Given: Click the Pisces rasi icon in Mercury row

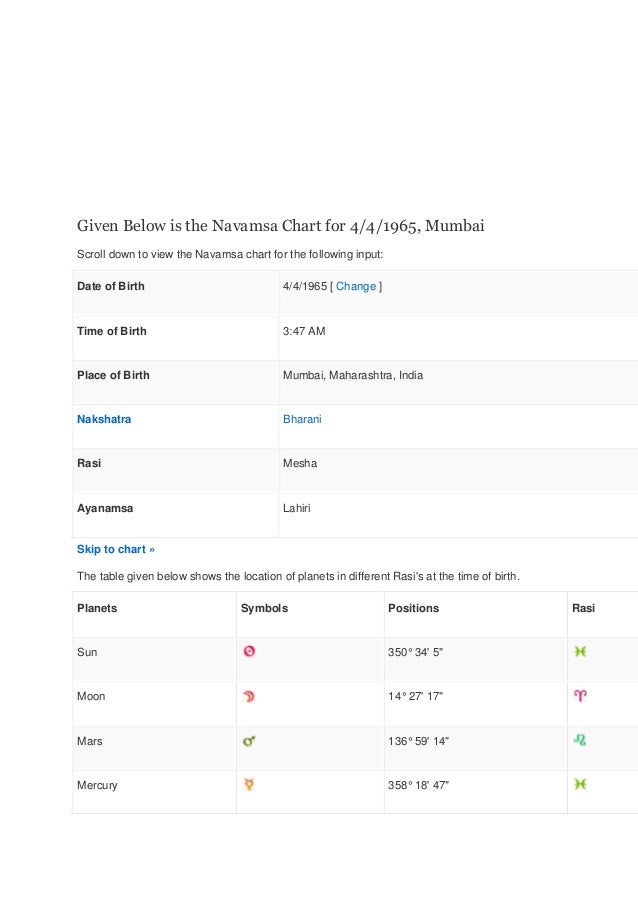Looking at the screenshot, I should click(580, 784).
